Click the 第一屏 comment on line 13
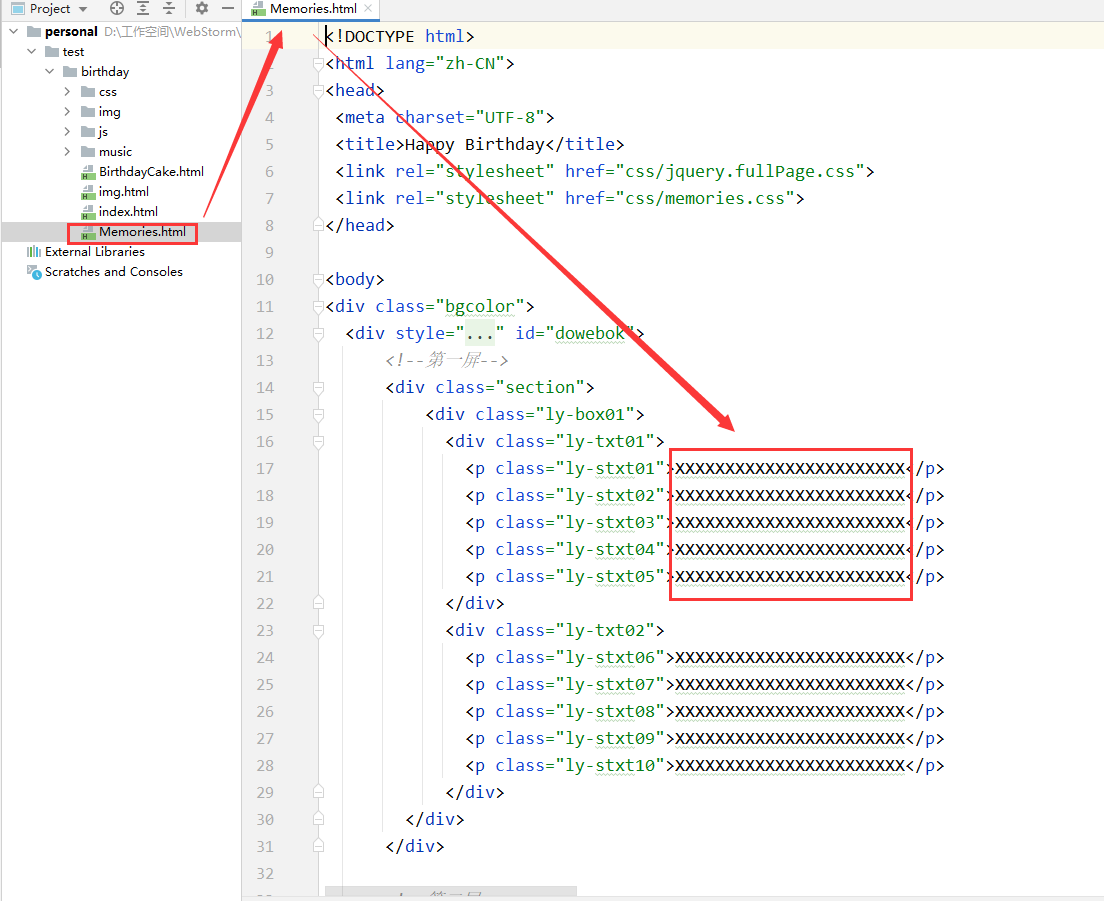1104x901 pixels. pos(446,360)
